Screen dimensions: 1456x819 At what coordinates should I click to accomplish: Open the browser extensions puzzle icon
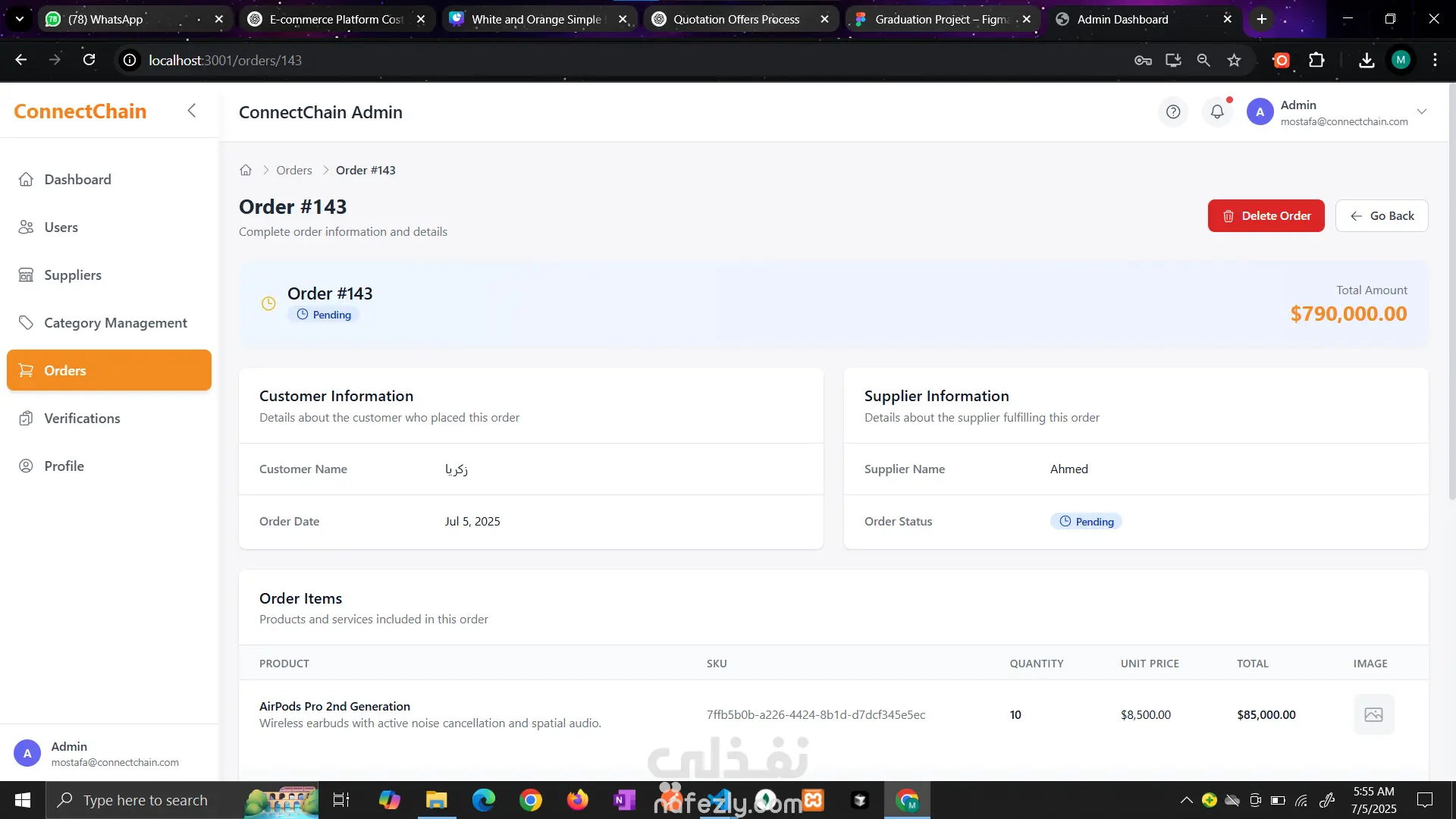(x=1317, y=60)
